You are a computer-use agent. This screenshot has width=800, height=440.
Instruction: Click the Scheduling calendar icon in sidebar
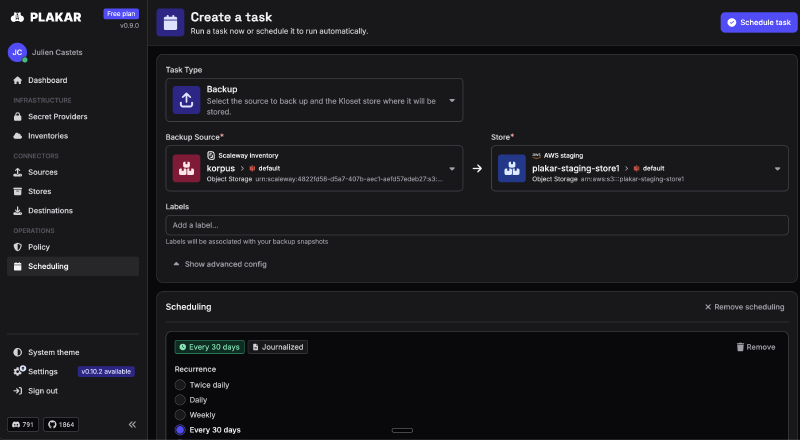[x=17, y=266]
